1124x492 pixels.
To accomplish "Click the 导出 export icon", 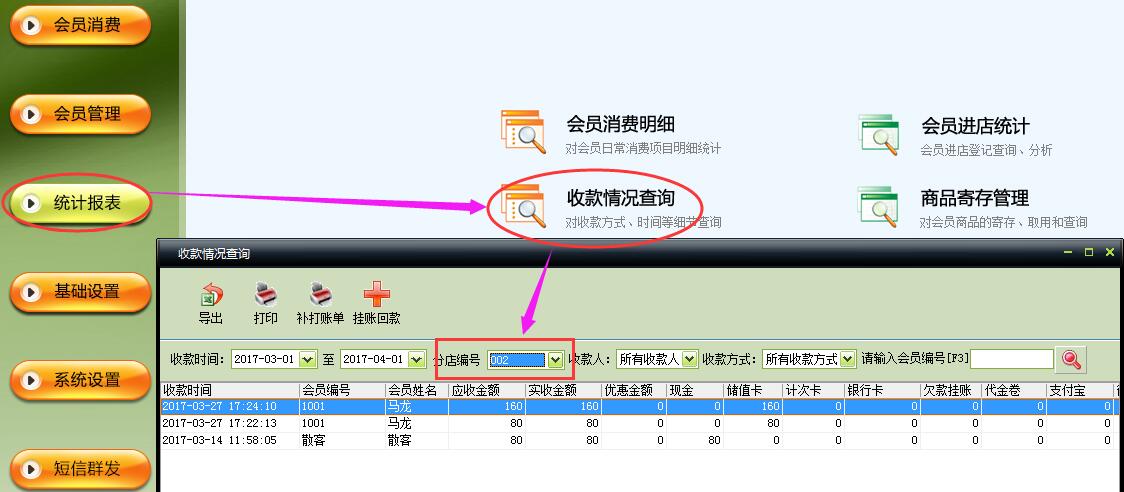I will (x=211, y=294).
